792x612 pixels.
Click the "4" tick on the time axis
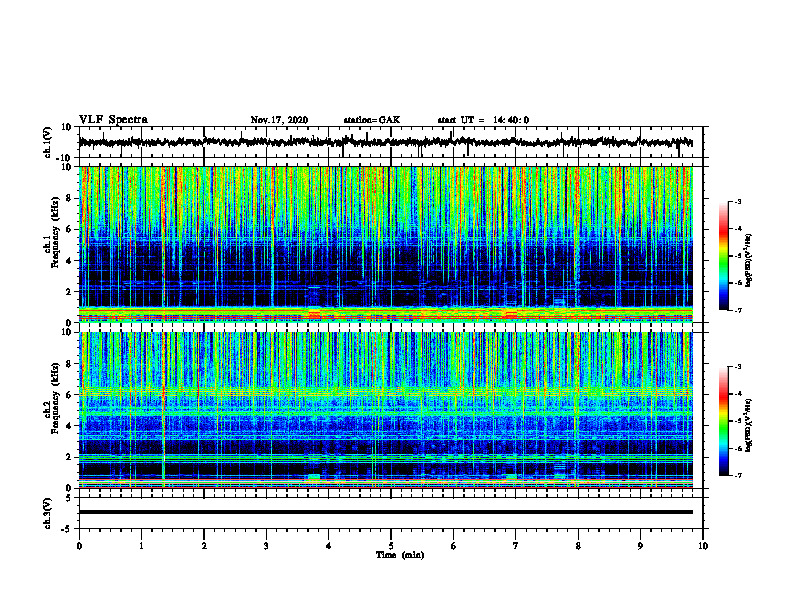(x=329, y=546)
